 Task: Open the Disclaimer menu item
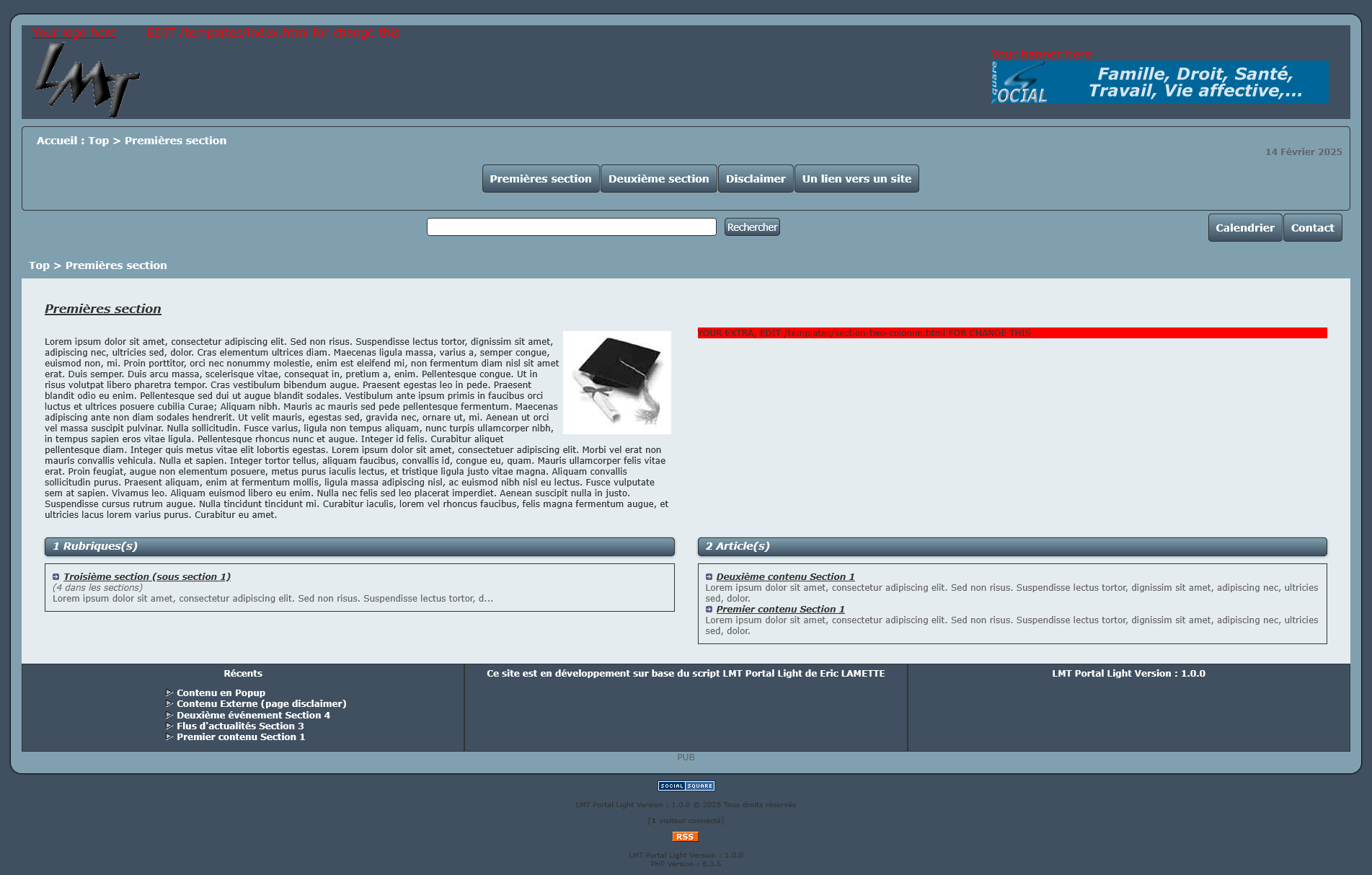755,179
